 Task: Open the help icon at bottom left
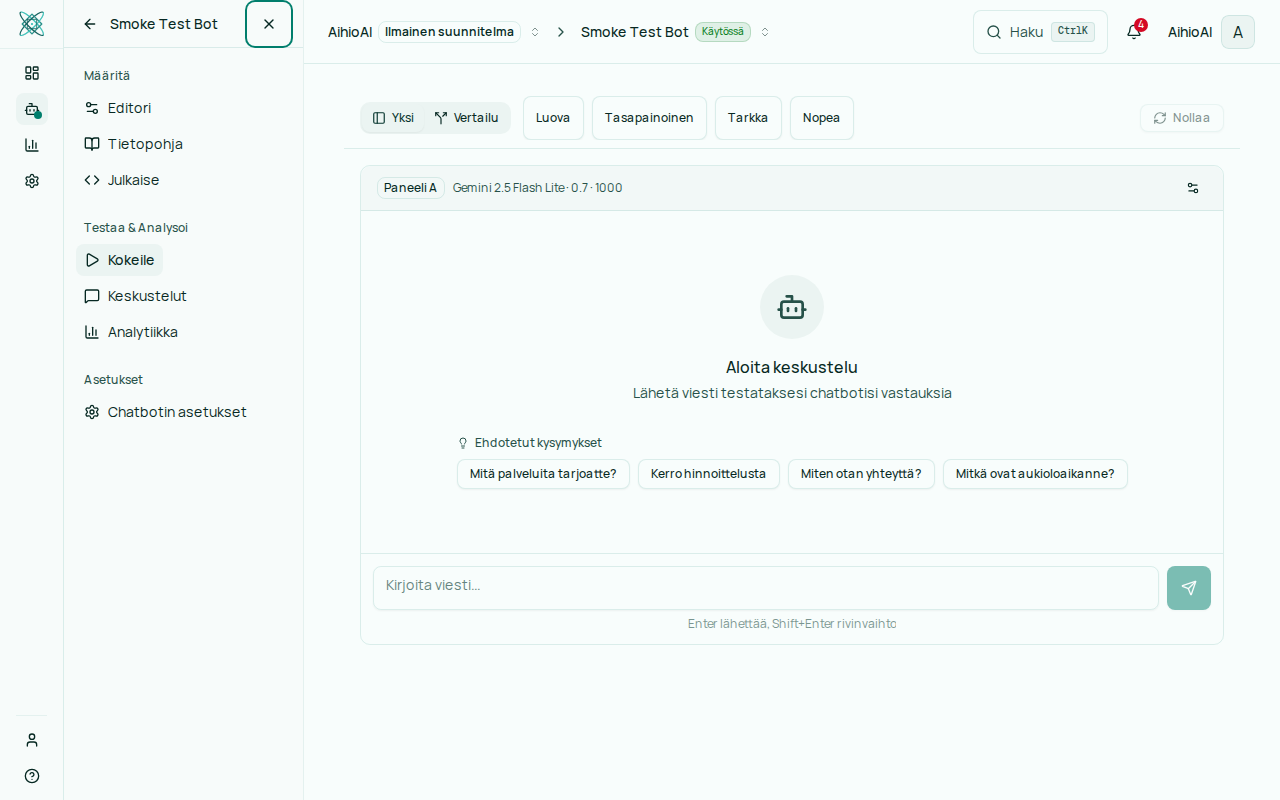point(31,776)
